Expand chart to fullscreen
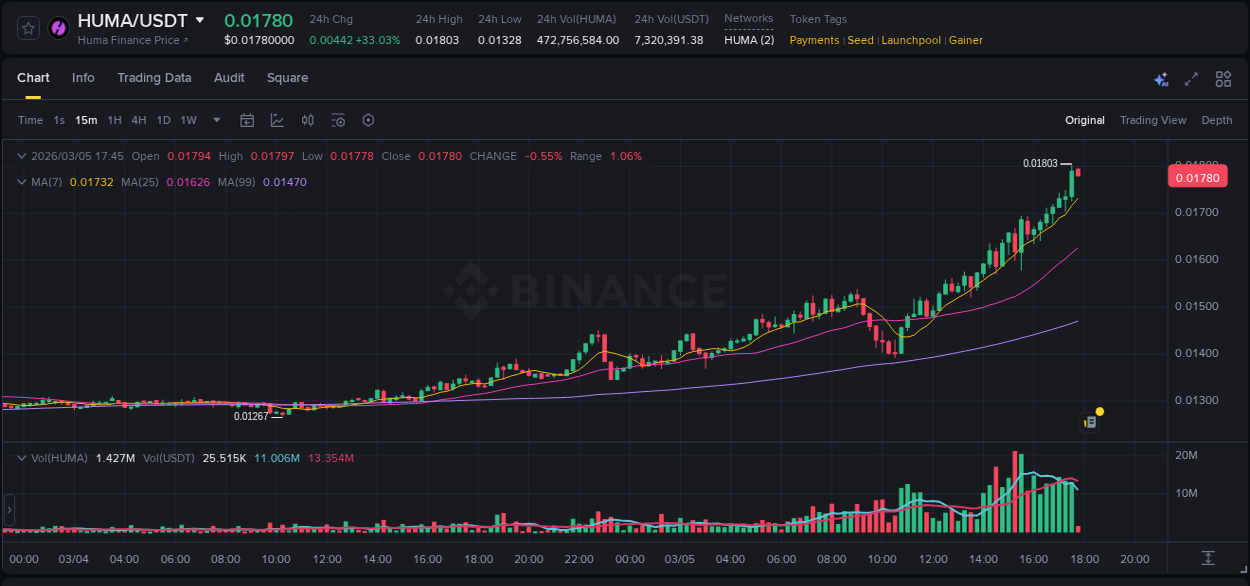Image resolution: width=1250 pixels, height=586 pixels. pos(1190,78)
